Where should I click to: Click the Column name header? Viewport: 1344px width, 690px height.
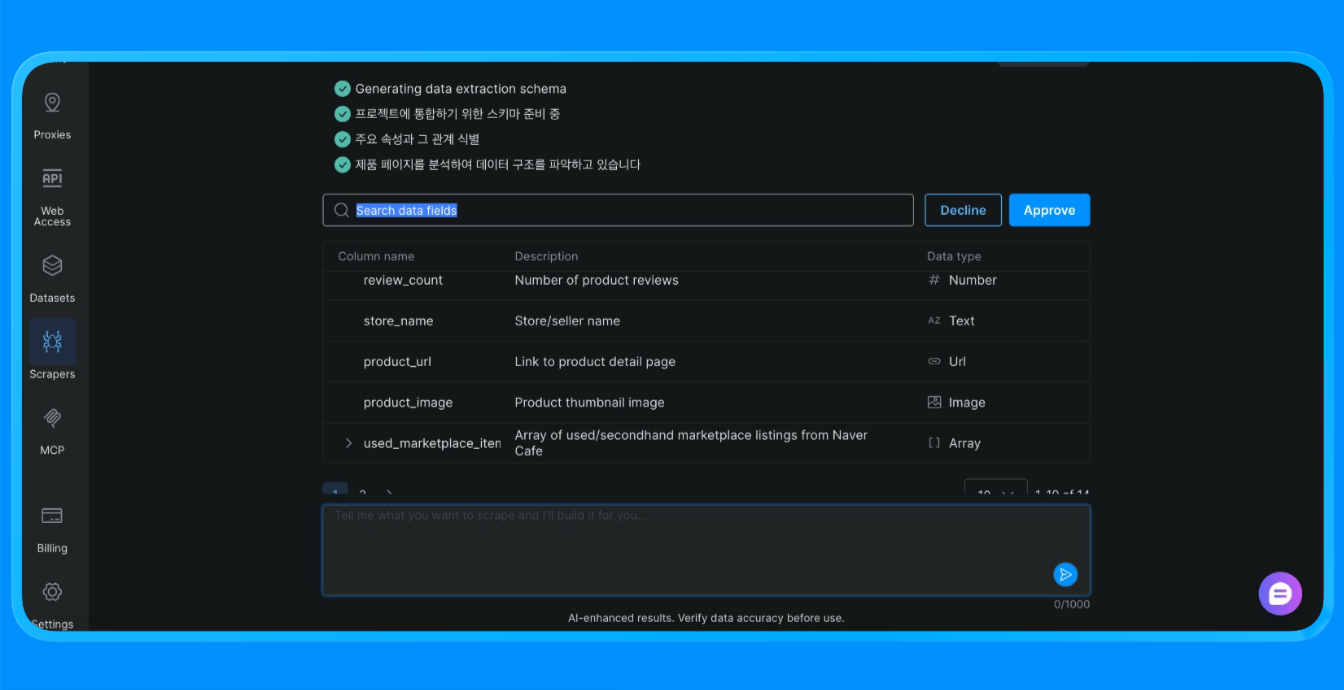[x=374, y=256]
